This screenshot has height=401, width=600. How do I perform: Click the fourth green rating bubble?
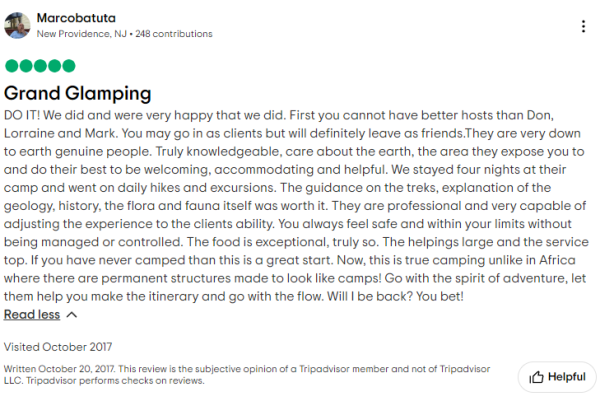(x=54, y=66)
